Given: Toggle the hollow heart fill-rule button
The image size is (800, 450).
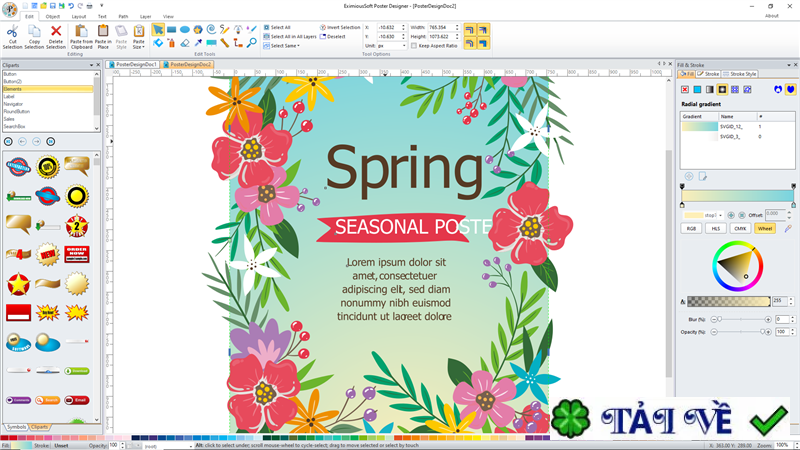Looking at the screenshot, I should point(778,89).
